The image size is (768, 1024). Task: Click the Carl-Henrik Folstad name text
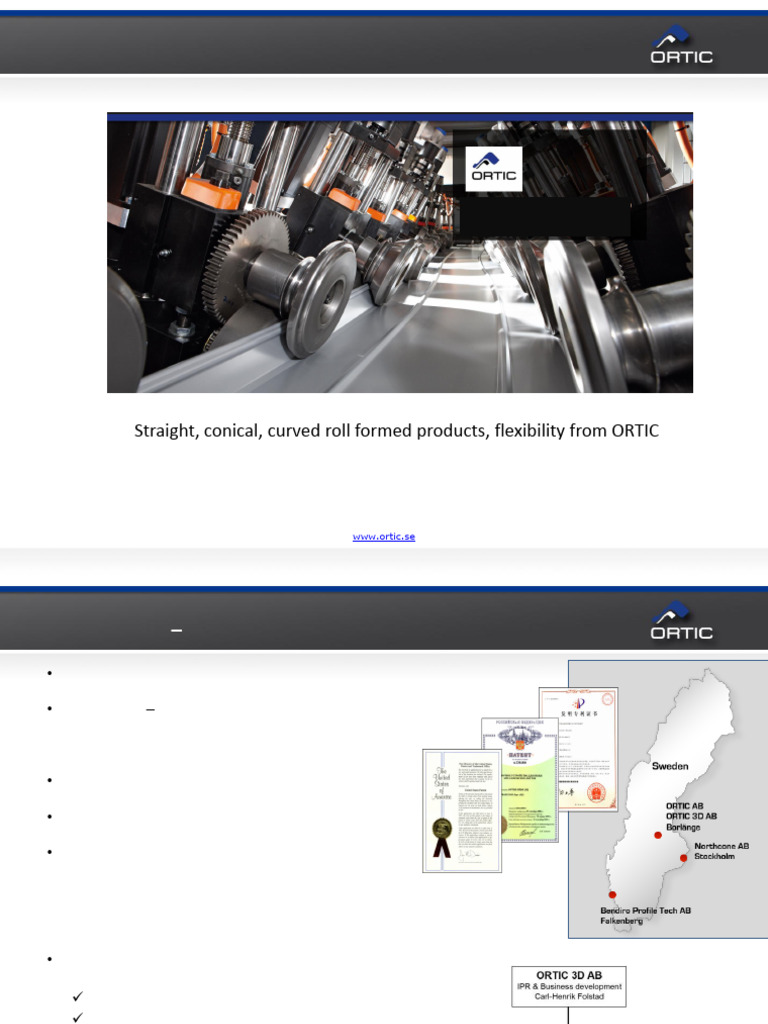tap(569, 997)
